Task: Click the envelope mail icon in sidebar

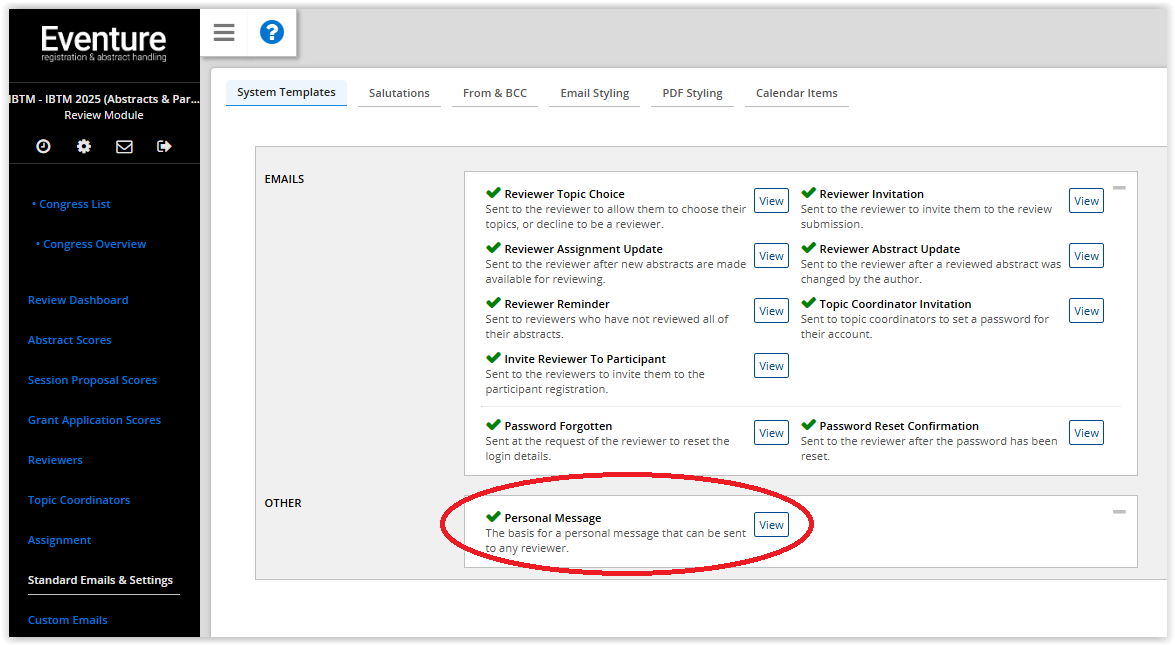Action: (x=124, y=146)
